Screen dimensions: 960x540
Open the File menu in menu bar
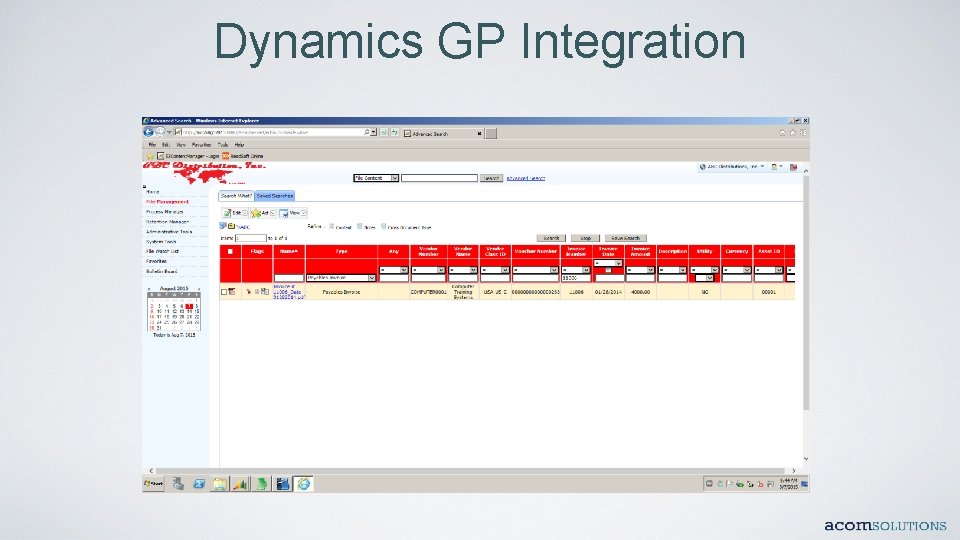[152, 145]
